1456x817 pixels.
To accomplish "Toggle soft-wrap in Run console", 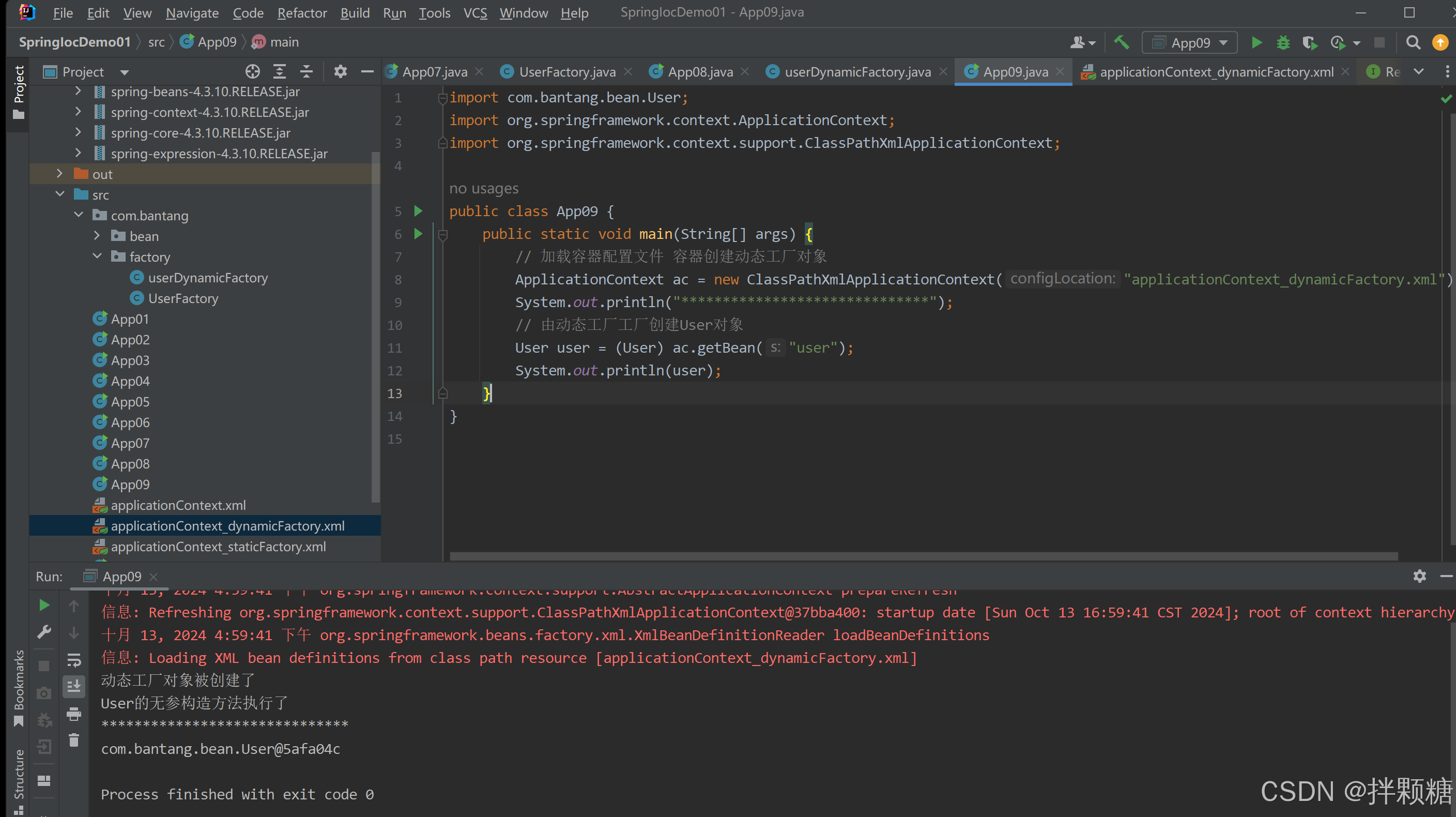I will tap(74, 660).
